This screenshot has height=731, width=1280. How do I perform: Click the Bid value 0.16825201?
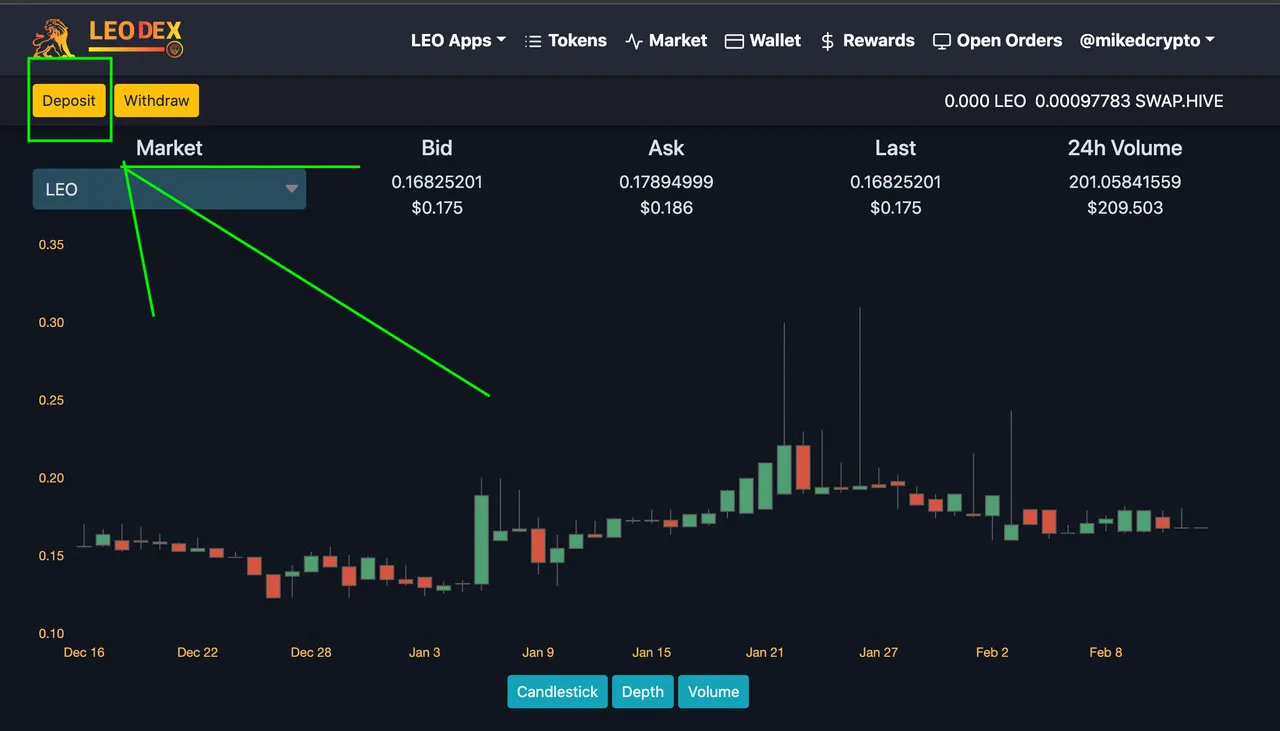point(437,182)
